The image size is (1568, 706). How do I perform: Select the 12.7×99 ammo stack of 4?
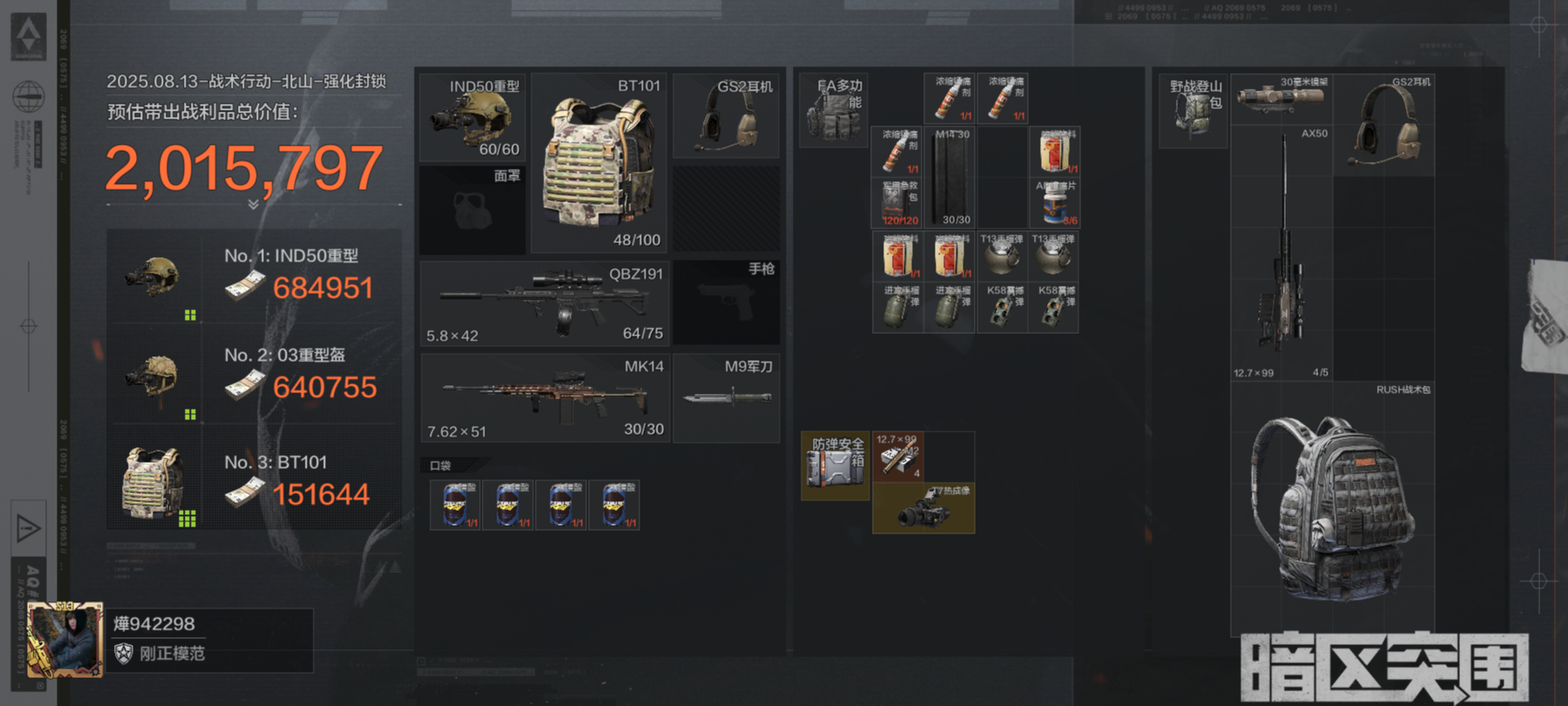click(x=898, y=457)
